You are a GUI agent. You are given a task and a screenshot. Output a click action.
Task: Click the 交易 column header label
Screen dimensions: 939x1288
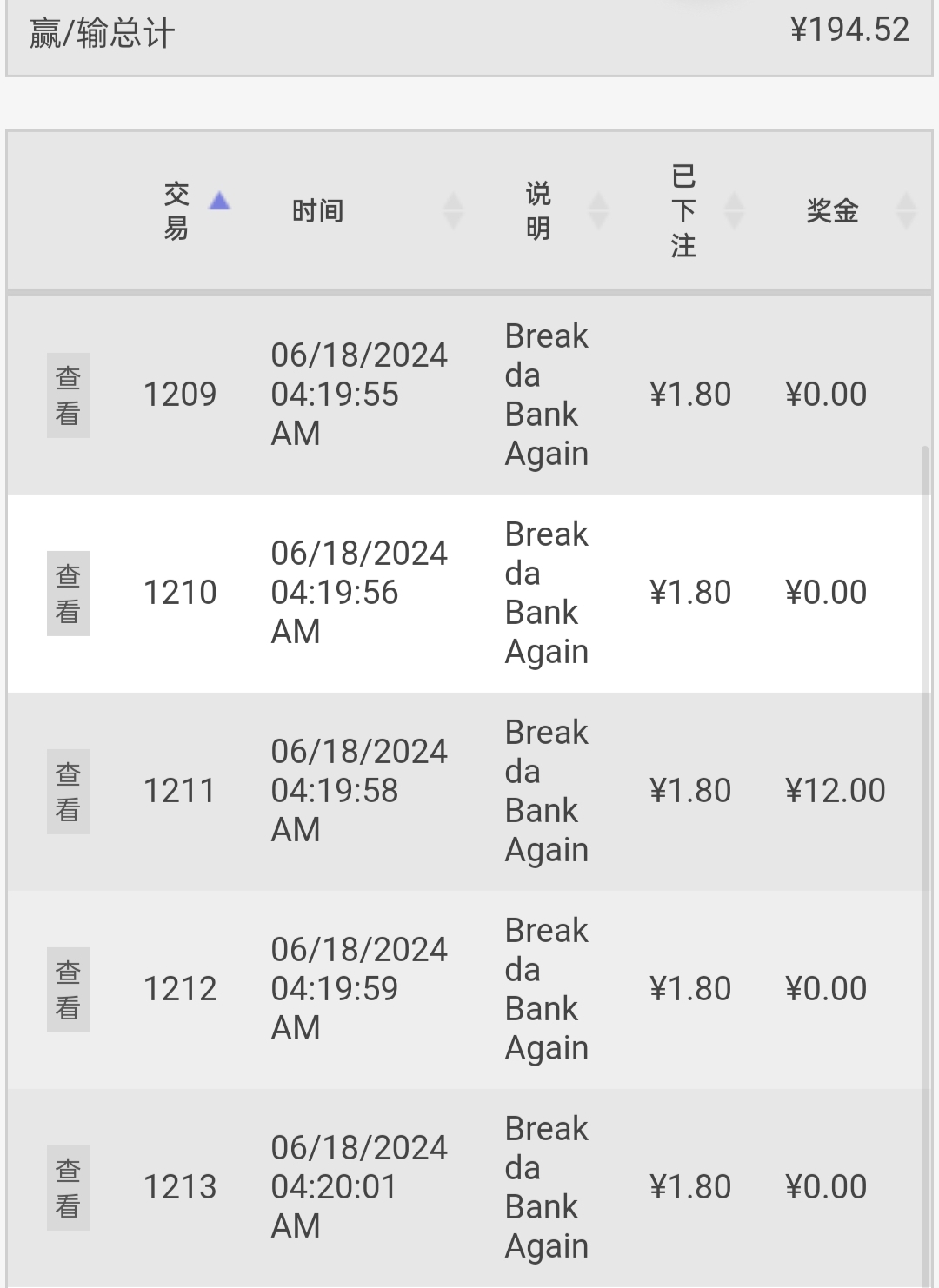(176, 211)
